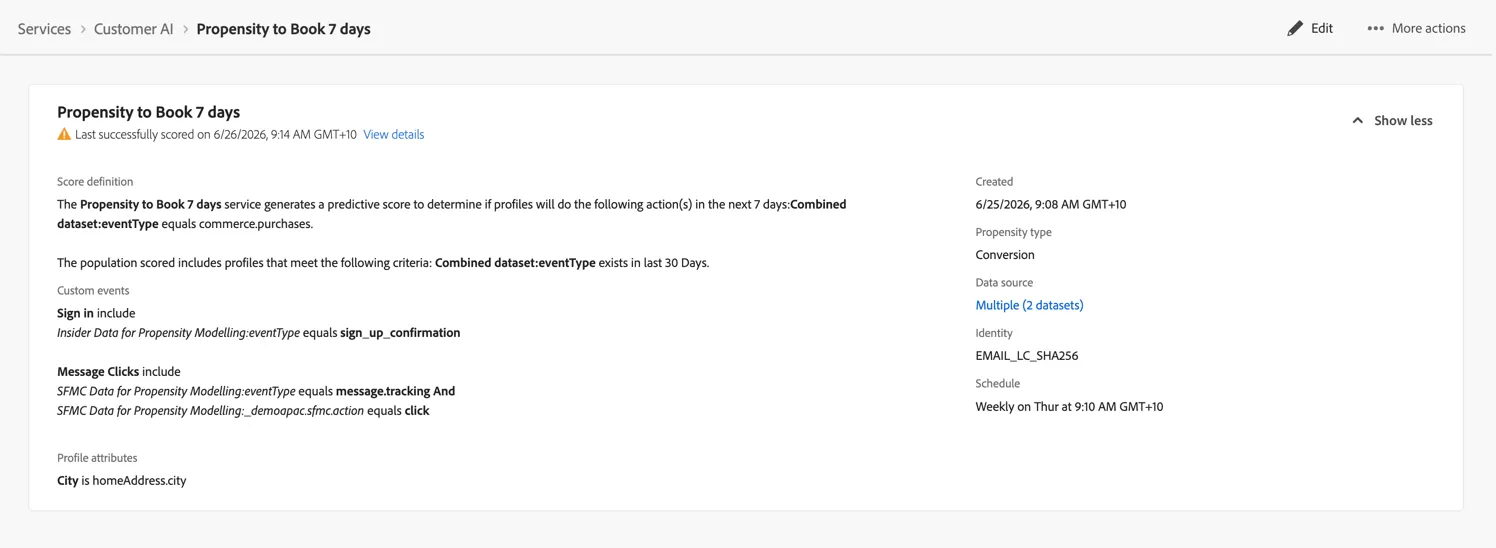Click the sign_up_confirmation condition line
This screenshot has height=548, width=1496.
[258, 333]
